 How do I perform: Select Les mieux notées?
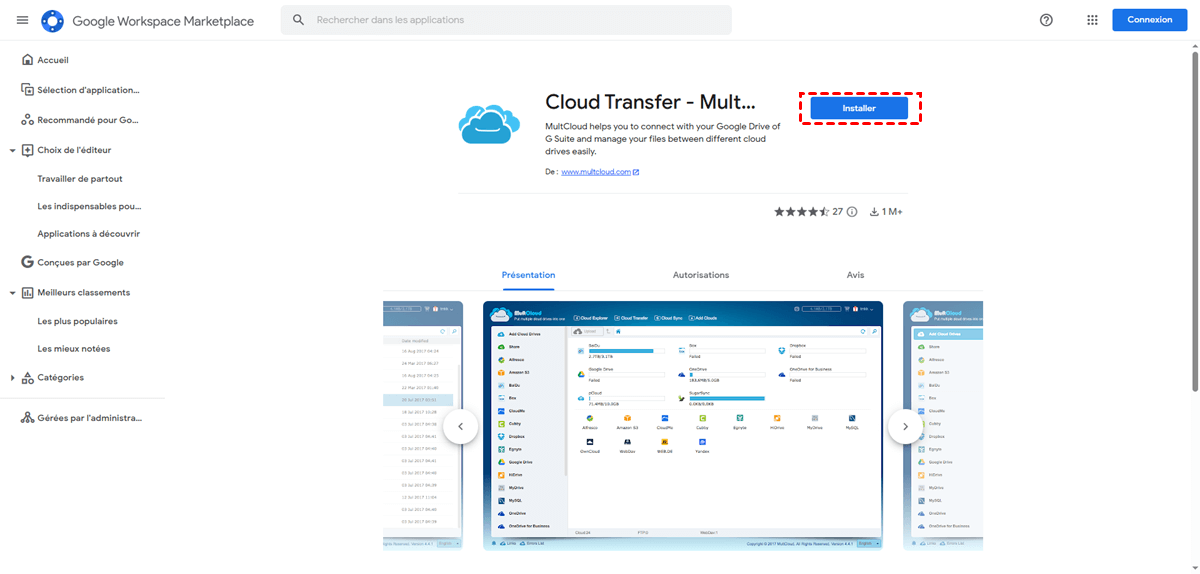(x=74, y=349)
